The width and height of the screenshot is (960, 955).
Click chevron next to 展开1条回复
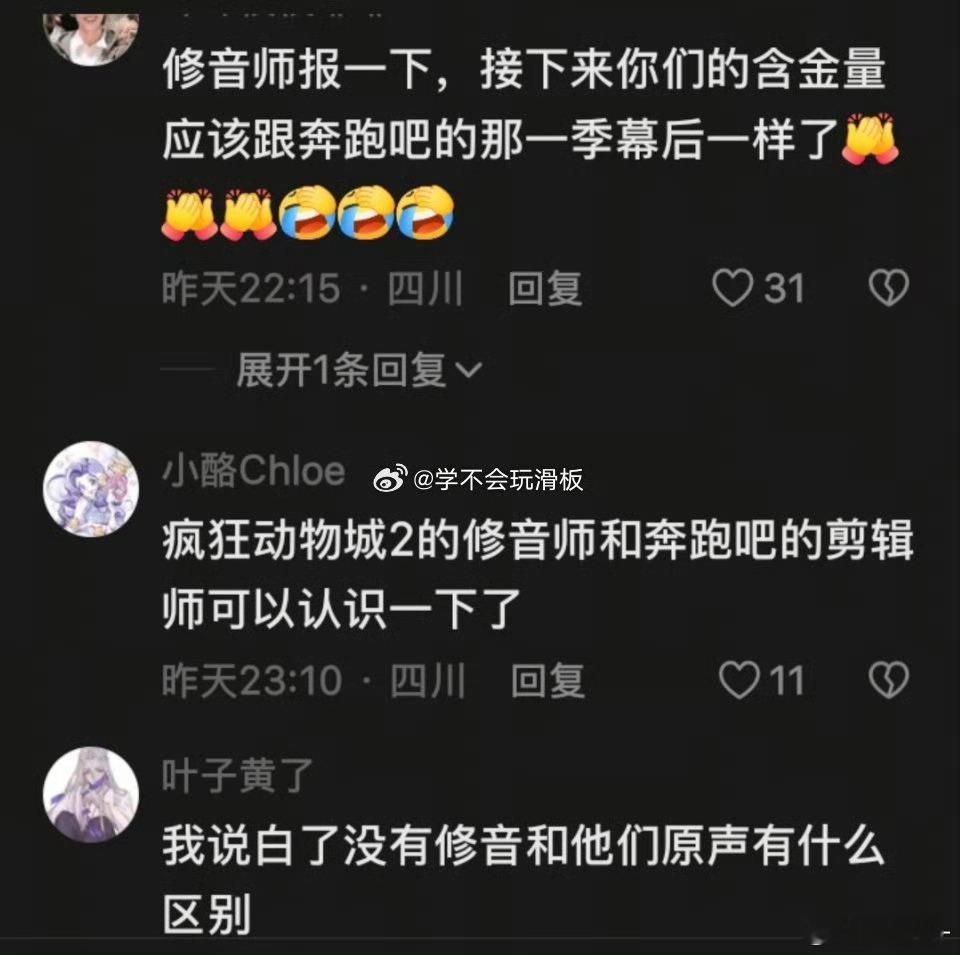(x=470, y=370)
